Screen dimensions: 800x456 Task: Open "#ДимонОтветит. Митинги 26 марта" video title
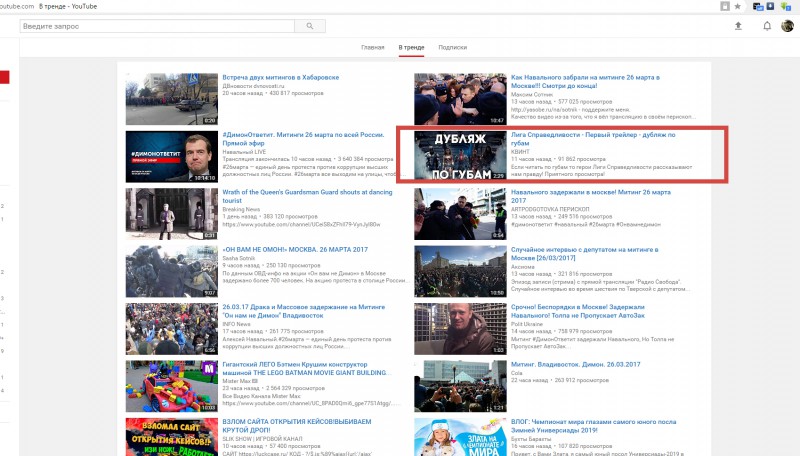(x=303, y=139)
